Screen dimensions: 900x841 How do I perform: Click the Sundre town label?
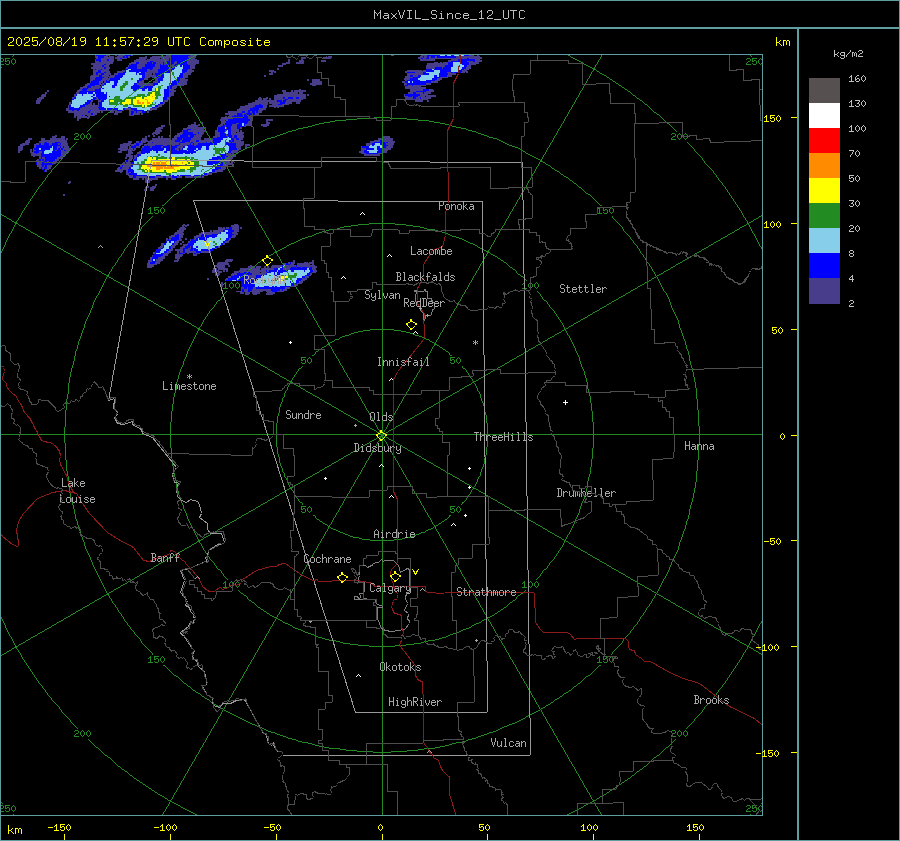tap(303, 415)
